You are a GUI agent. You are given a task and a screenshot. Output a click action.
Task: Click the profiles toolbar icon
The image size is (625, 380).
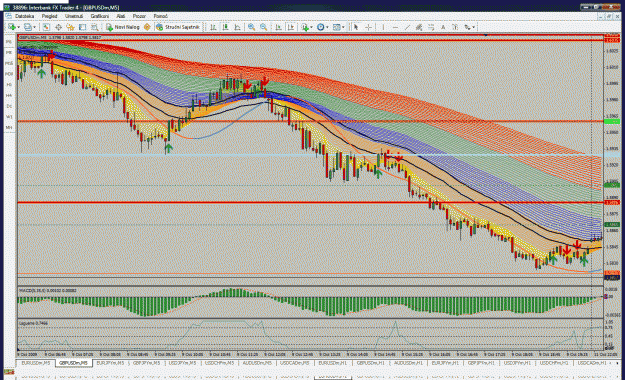[28, 27]
